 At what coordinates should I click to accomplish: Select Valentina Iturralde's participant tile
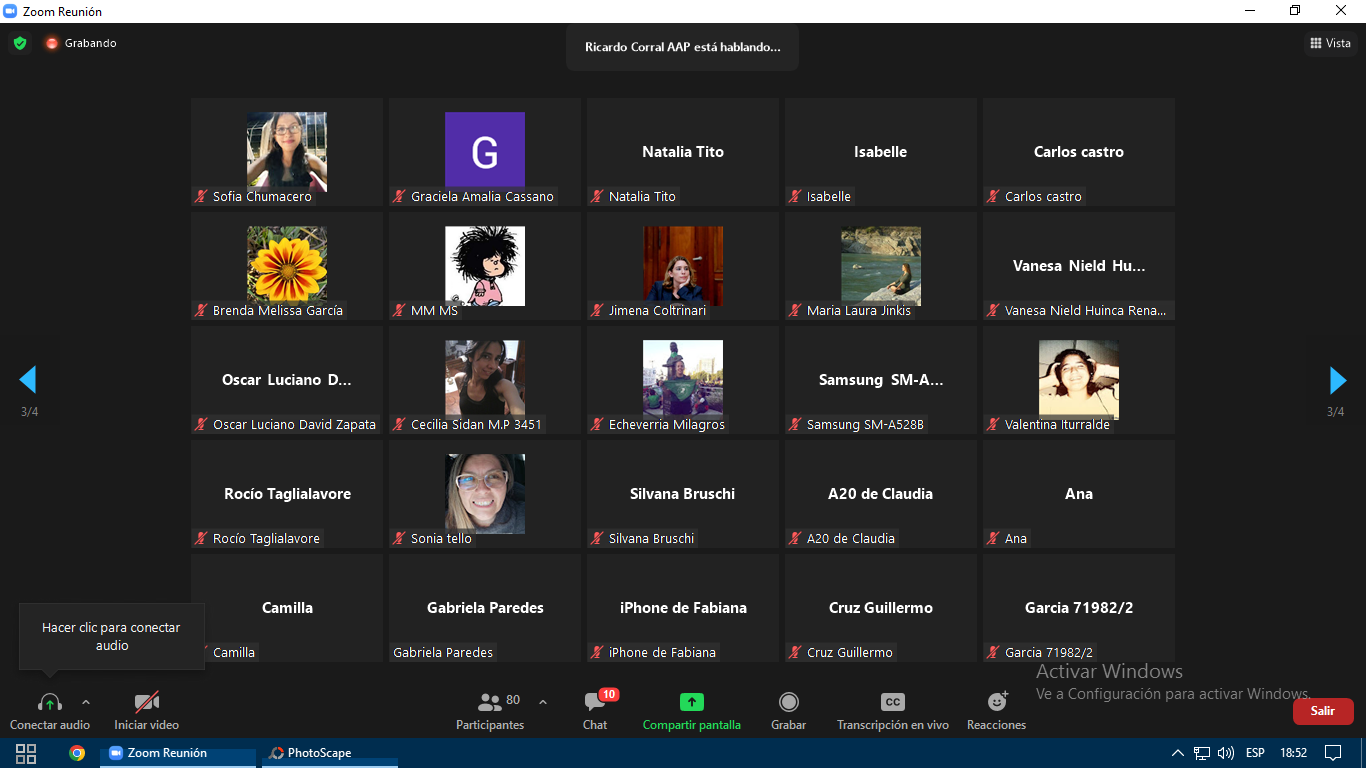1079,380
